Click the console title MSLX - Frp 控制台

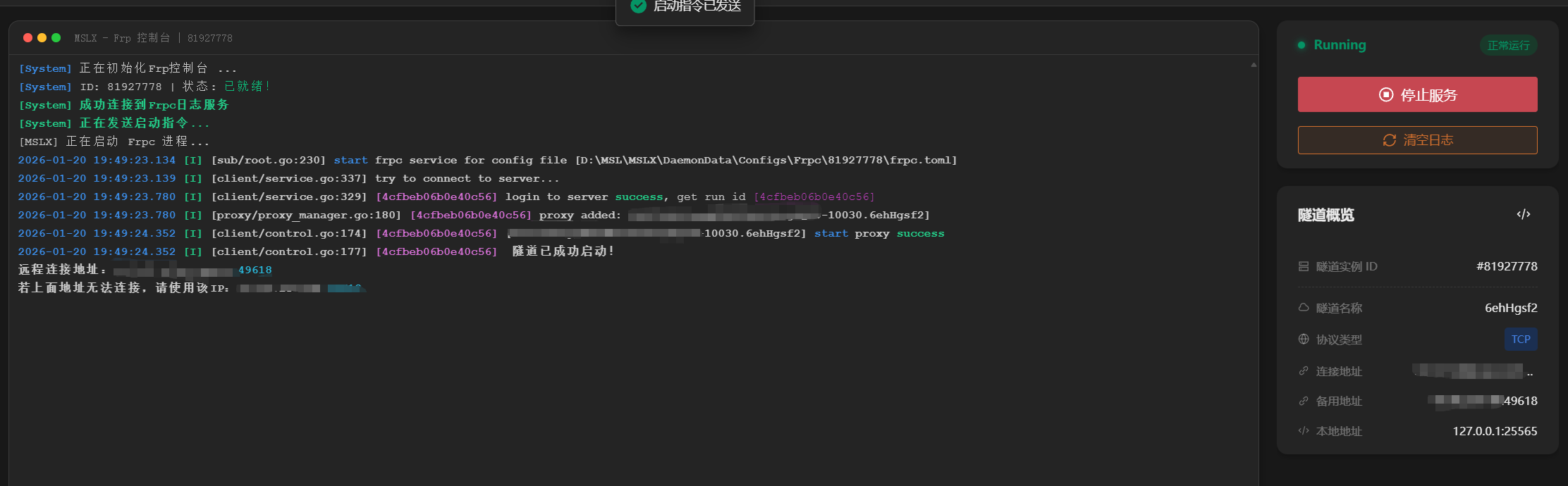click(x=123, y=38)
